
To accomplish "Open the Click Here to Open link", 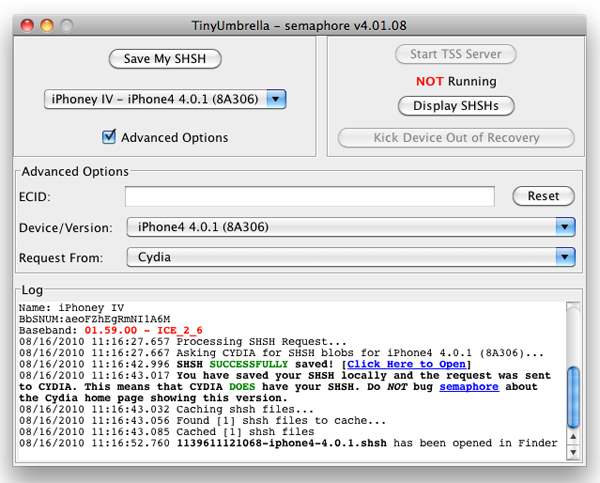I will (406, 364).
